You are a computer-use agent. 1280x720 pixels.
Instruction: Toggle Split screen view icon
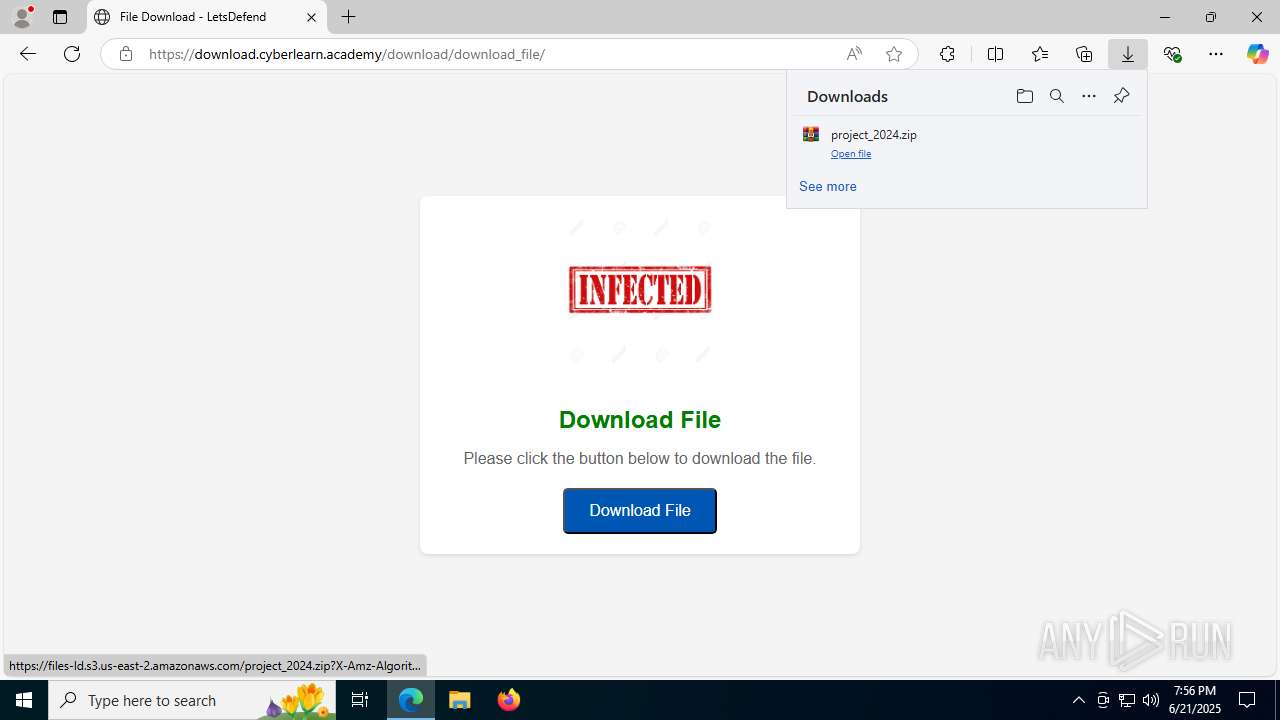tap(995, 54)
